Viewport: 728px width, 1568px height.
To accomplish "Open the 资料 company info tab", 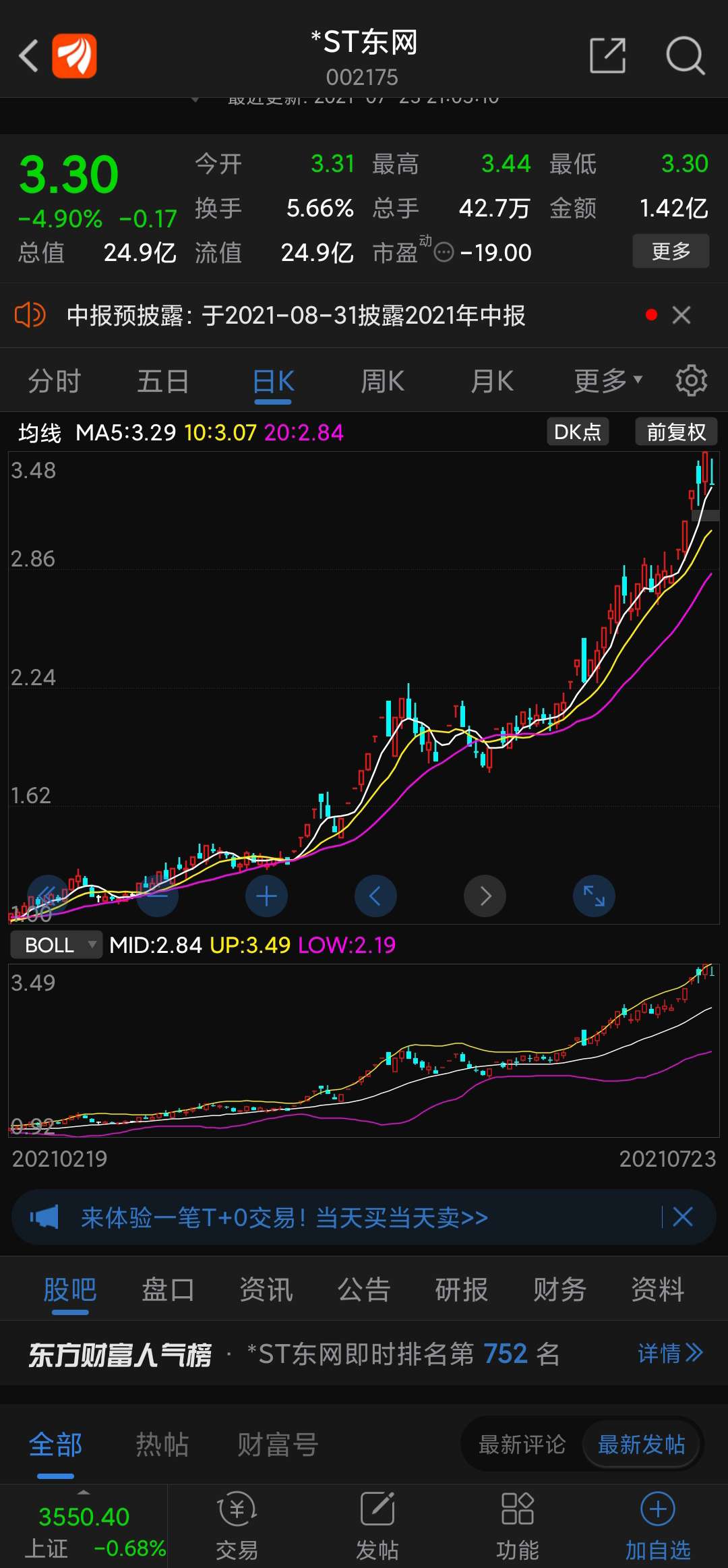I will [658, 1290].
